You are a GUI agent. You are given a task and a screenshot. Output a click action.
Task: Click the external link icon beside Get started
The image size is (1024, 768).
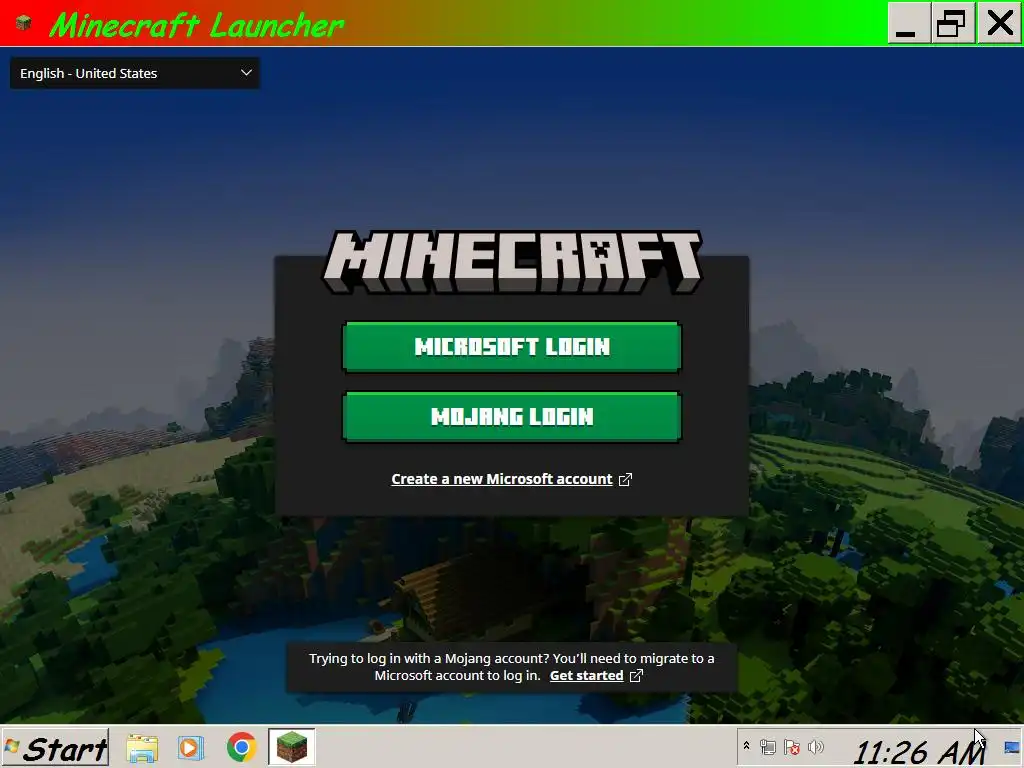[636, 676]
